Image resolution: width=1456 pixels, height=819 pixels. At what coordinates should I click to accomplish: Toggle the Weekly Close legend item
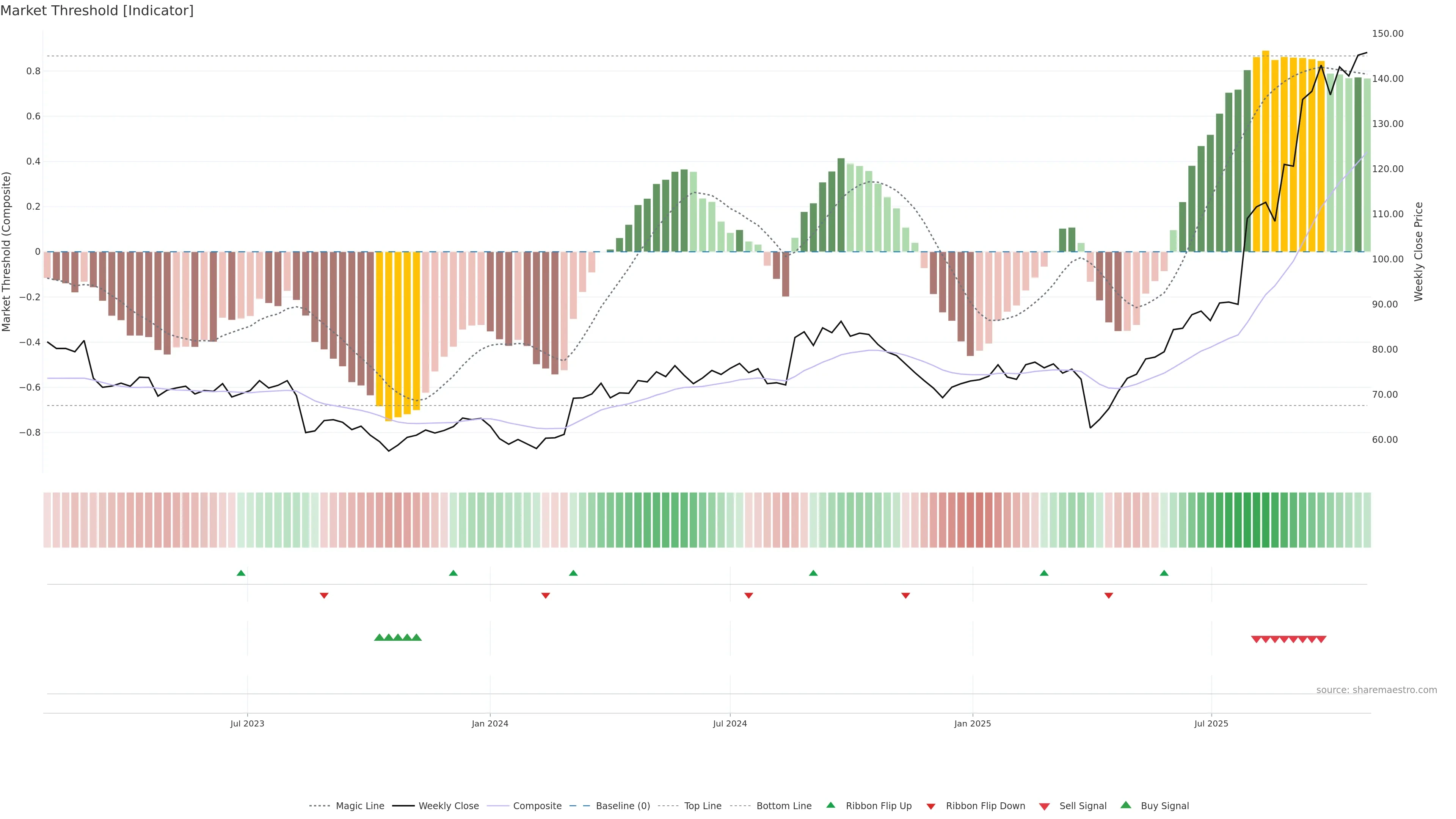coord(448,806)
